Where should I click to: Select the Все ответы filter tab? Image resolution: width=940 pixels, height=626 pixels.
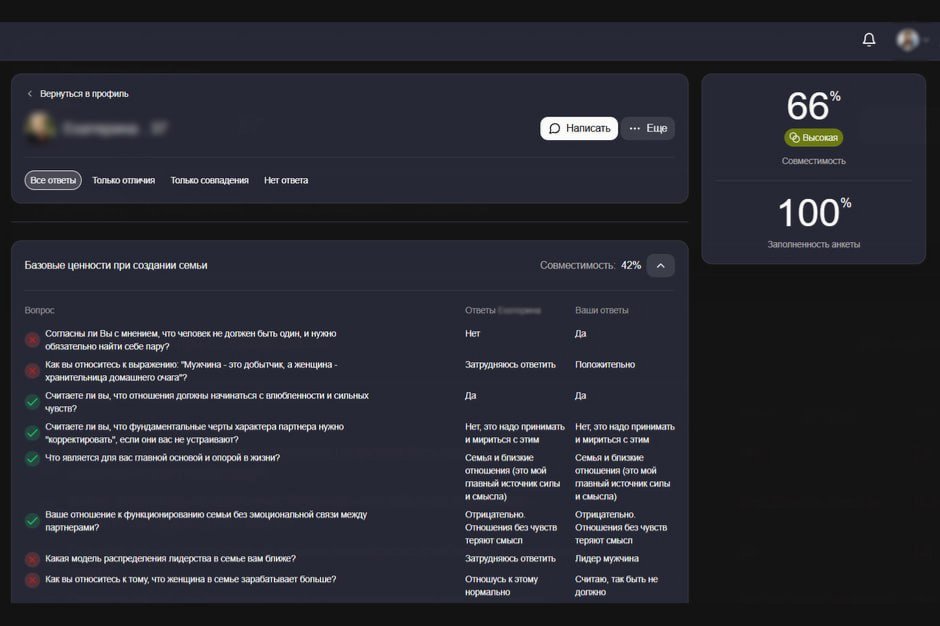coord(53,180)
